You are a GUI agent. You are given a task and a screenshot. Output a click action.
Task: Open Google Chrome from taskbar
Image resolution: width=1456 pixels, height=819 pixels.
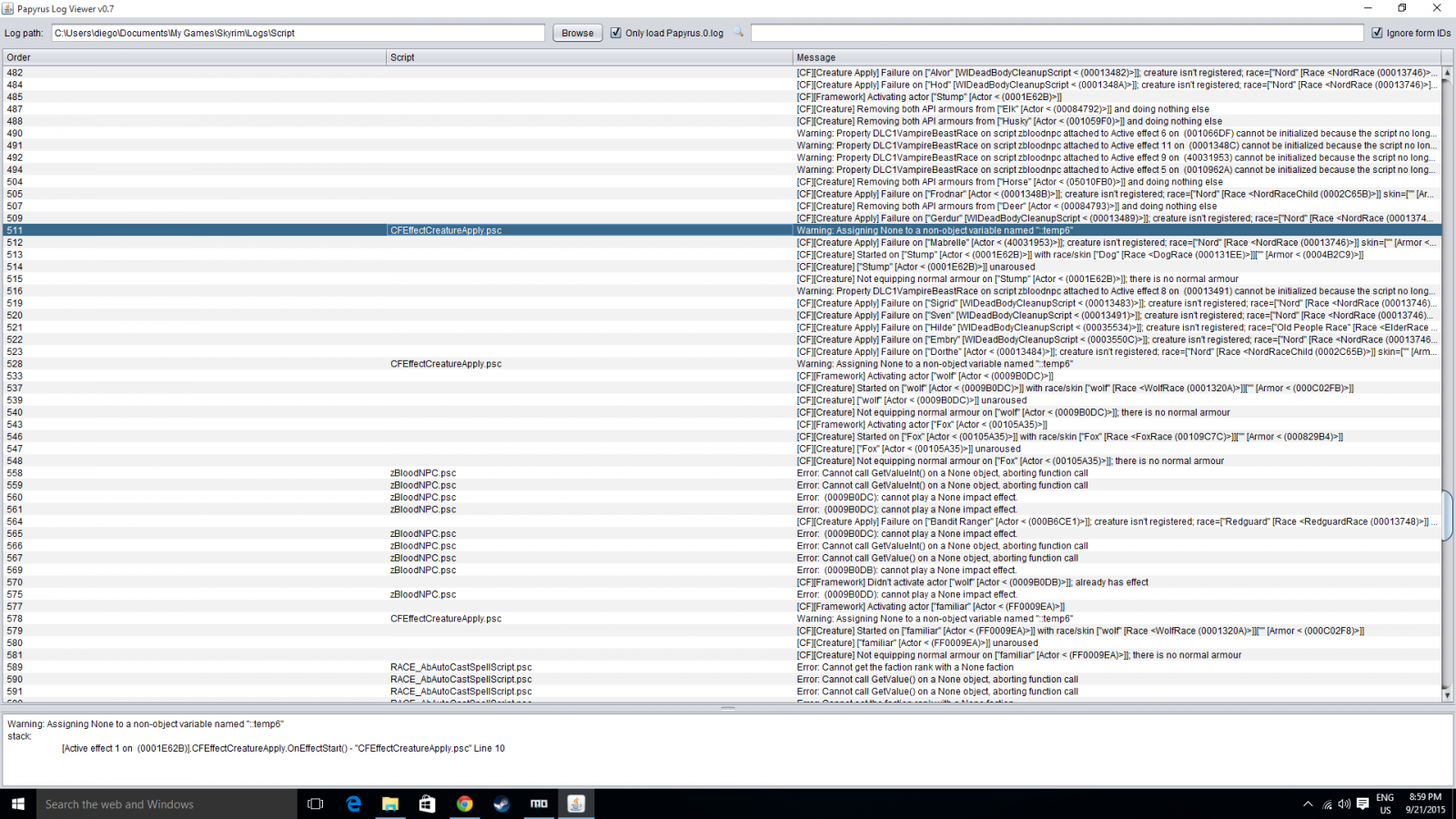(464, 804)
